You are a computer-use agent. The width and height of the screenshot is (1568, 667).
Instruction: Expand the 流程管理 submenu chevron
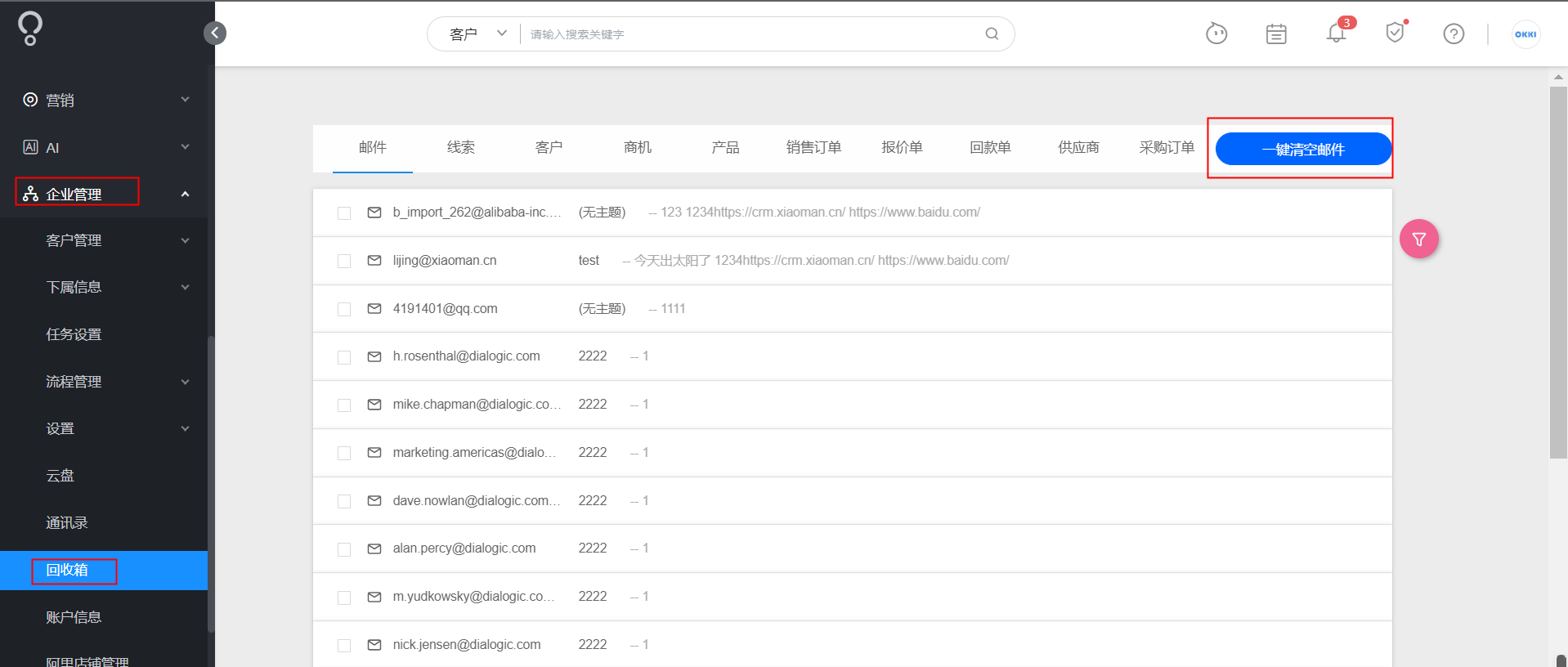coord(186,382)
